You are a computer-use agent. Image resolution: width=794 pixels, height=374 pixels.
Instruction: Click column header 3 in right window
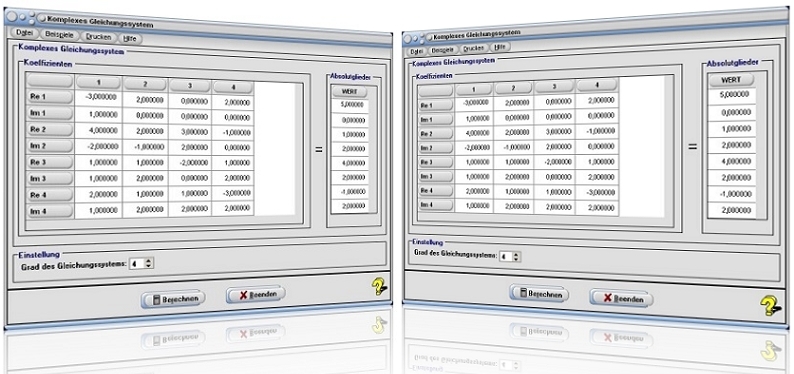(554, 87)
